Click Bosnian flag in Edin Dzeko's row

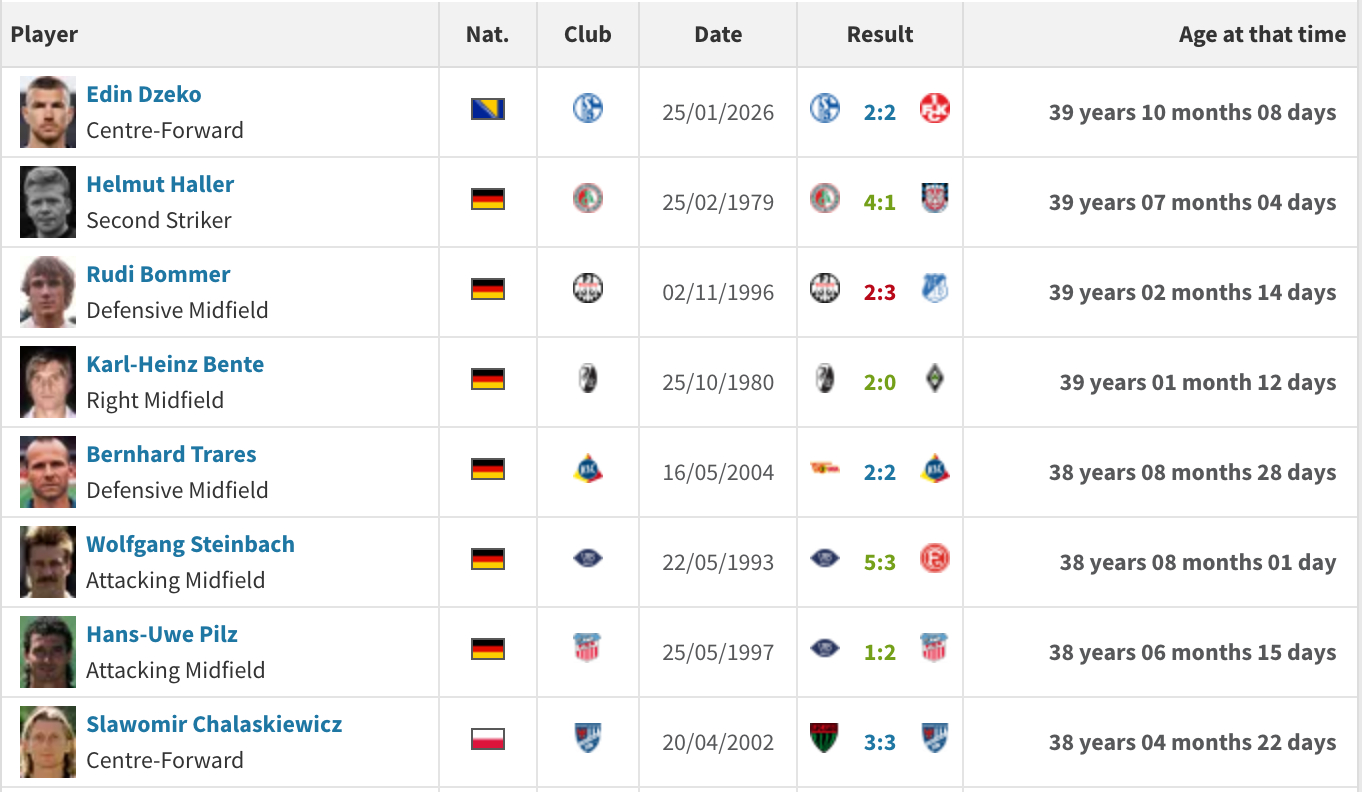[488, 109]
